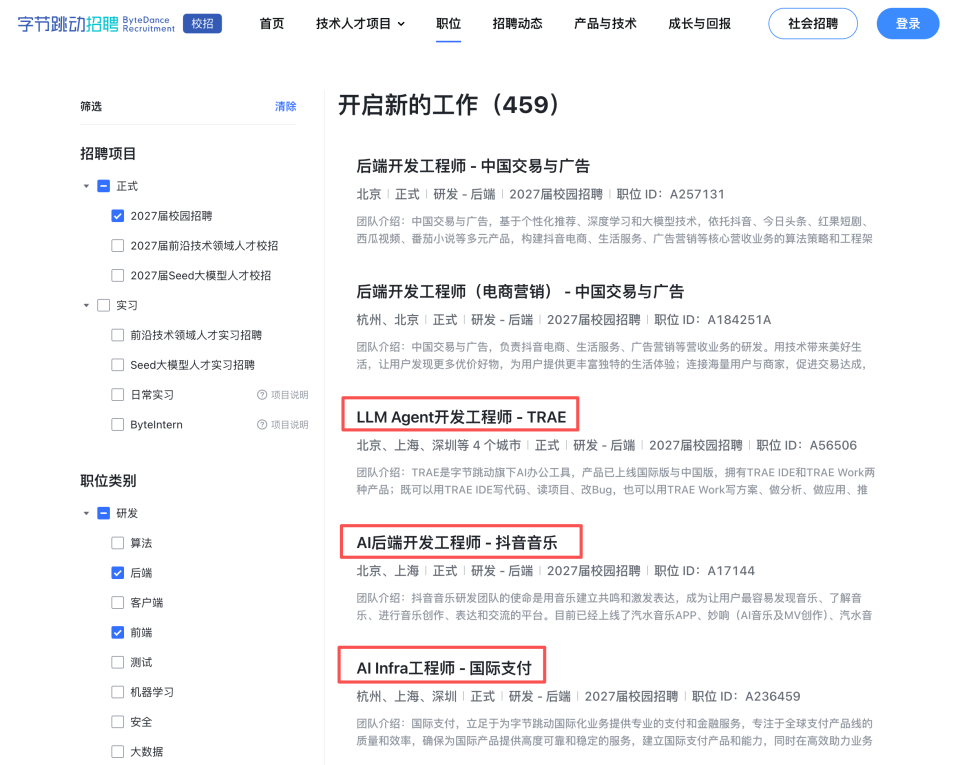
Task: Check the 测试 checkbox
Action: point(118,662)
